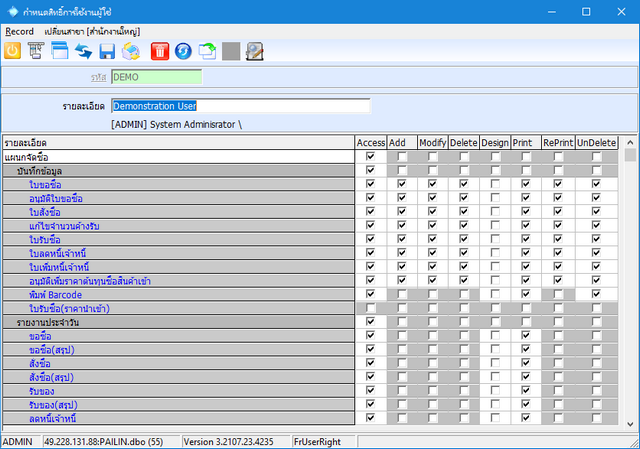Open the Record menu
This screenshot has width=640, height=449.
[x=19, y=31]
